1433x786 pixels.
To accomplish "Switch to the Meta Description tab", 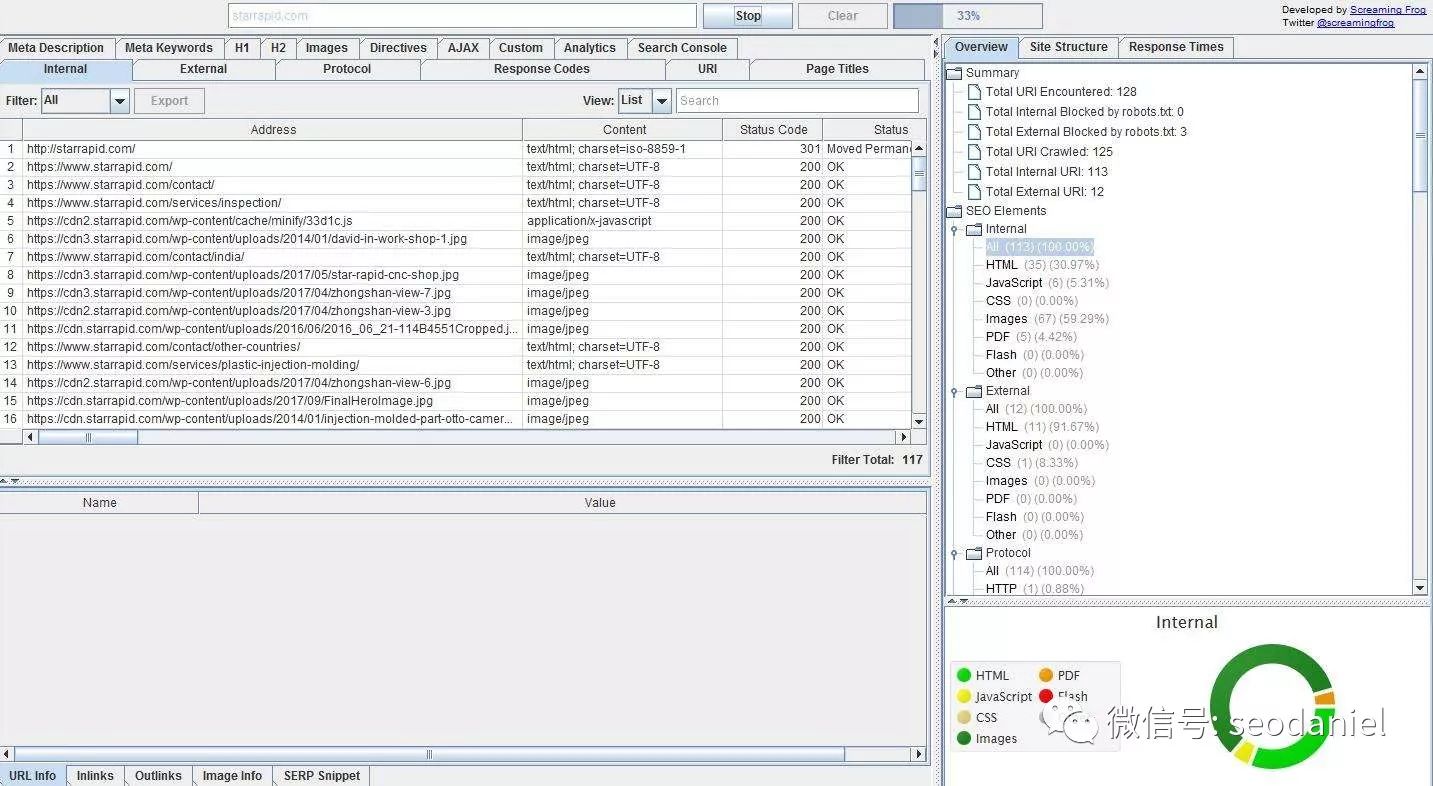I will pyautogui.click(x=56, y=48).
